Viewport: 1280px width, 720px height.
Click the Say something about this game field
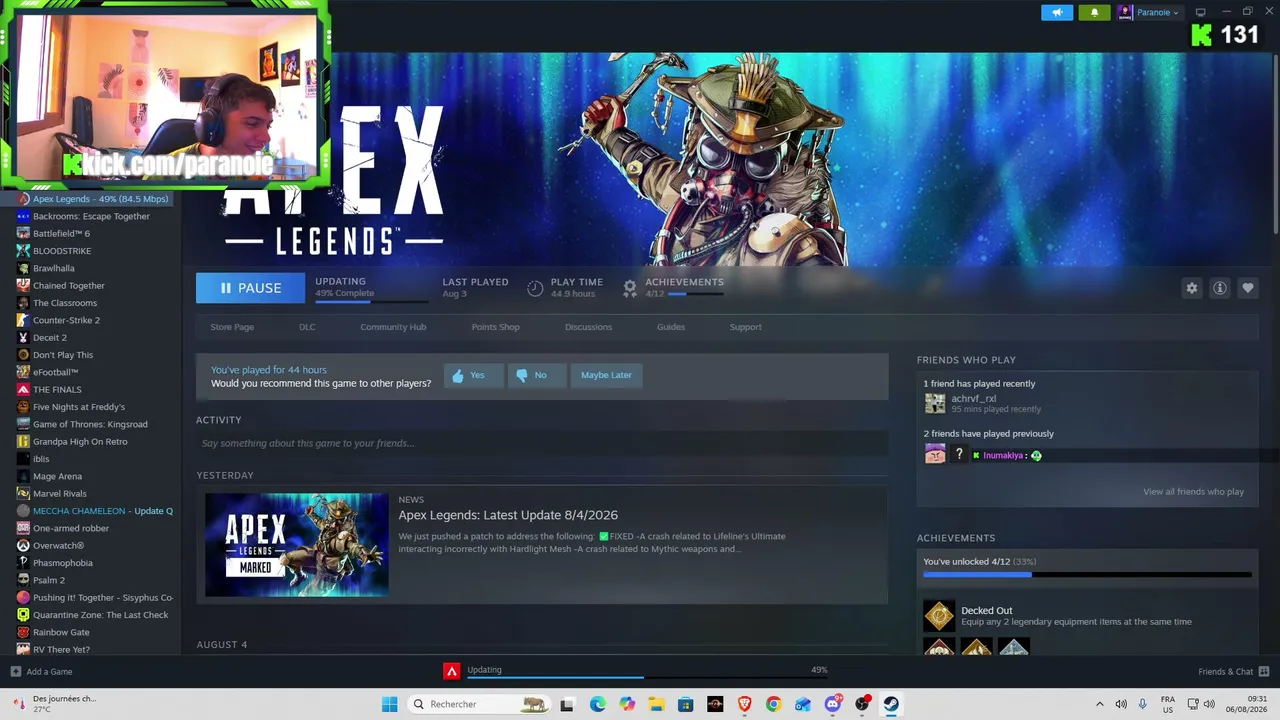[x=542, y=443]
